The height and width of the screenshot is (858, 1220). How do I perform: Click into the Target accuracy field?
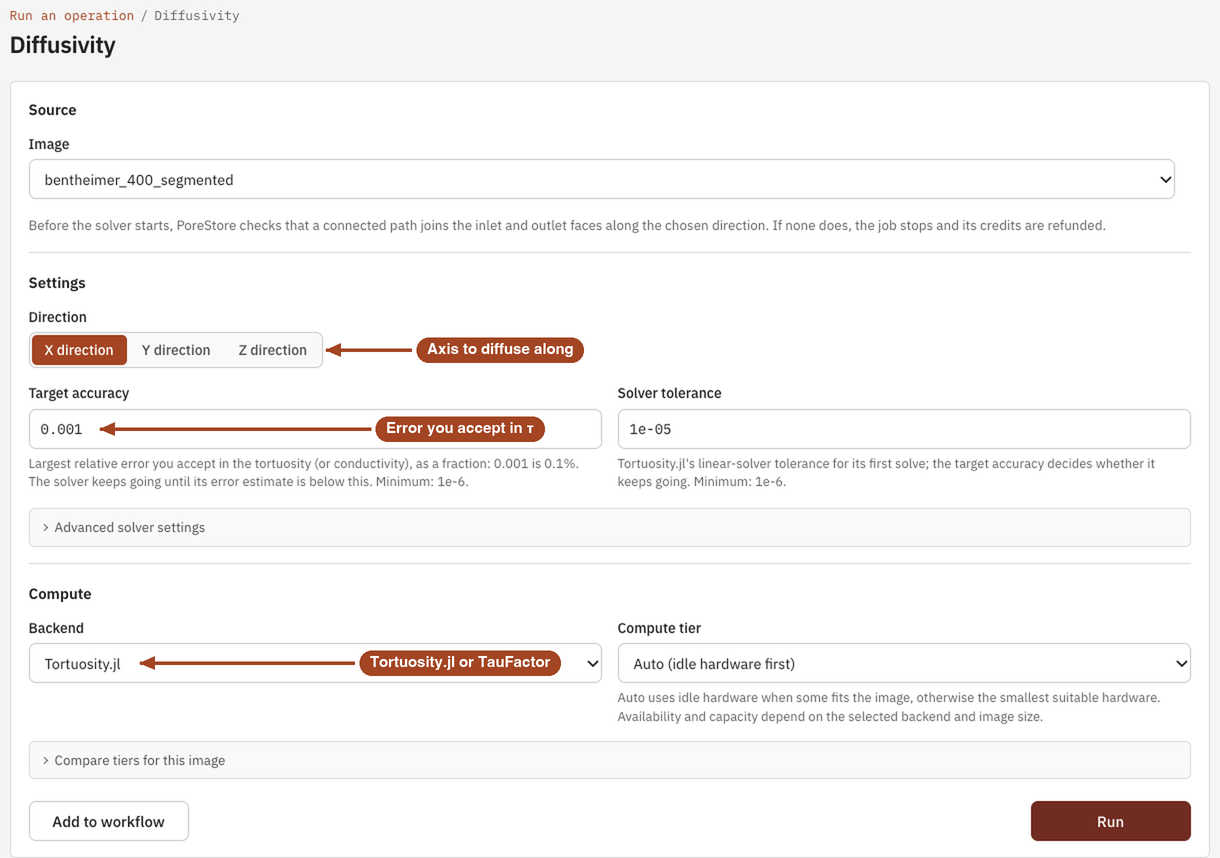coord(315,429)
